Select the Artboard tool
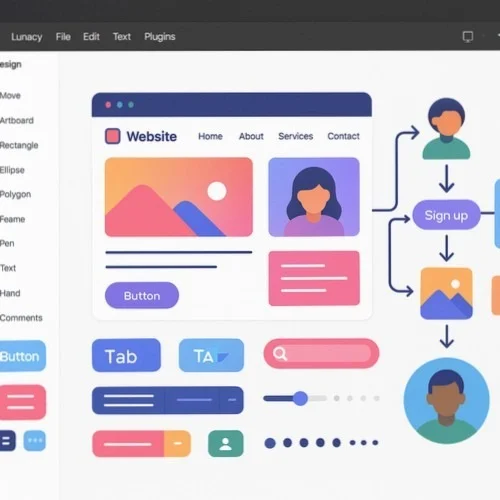500x500 pixels. click(x=17, y=120)
